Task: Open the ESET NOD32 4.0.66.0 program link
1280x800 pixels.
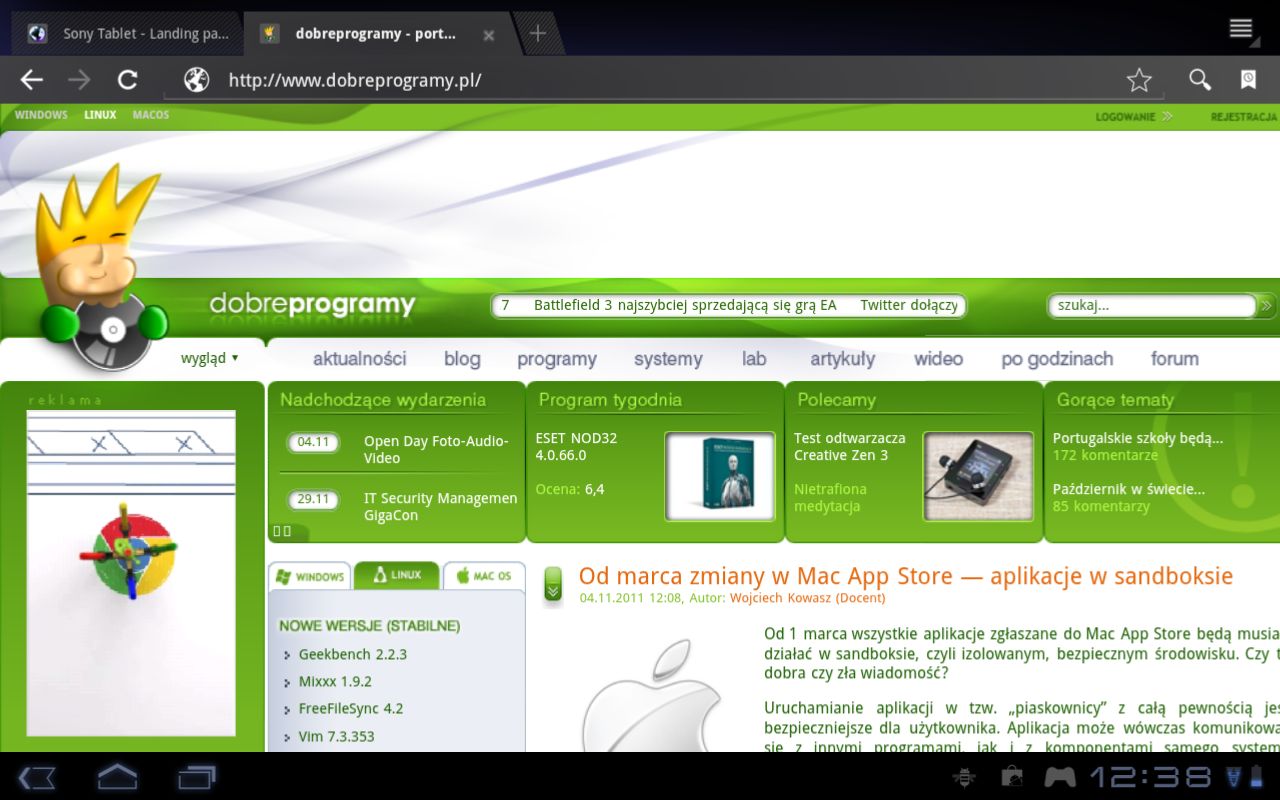Action: click(x=576, y=447)
